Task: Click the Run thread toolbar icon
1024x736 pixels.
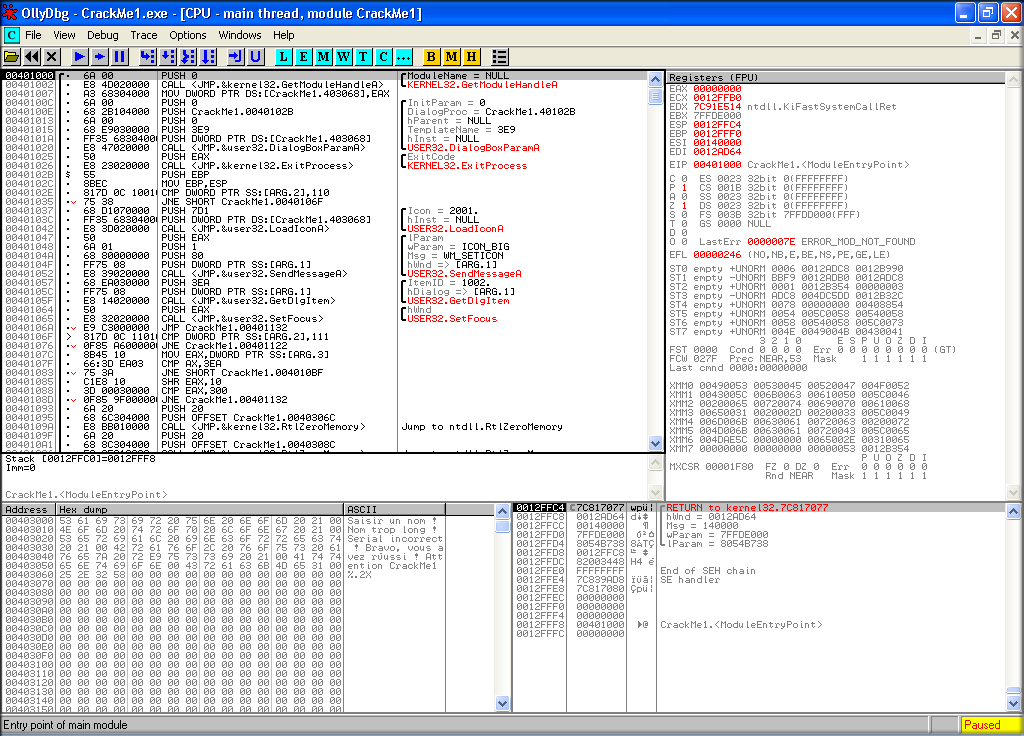Action: tap(100, 57)
